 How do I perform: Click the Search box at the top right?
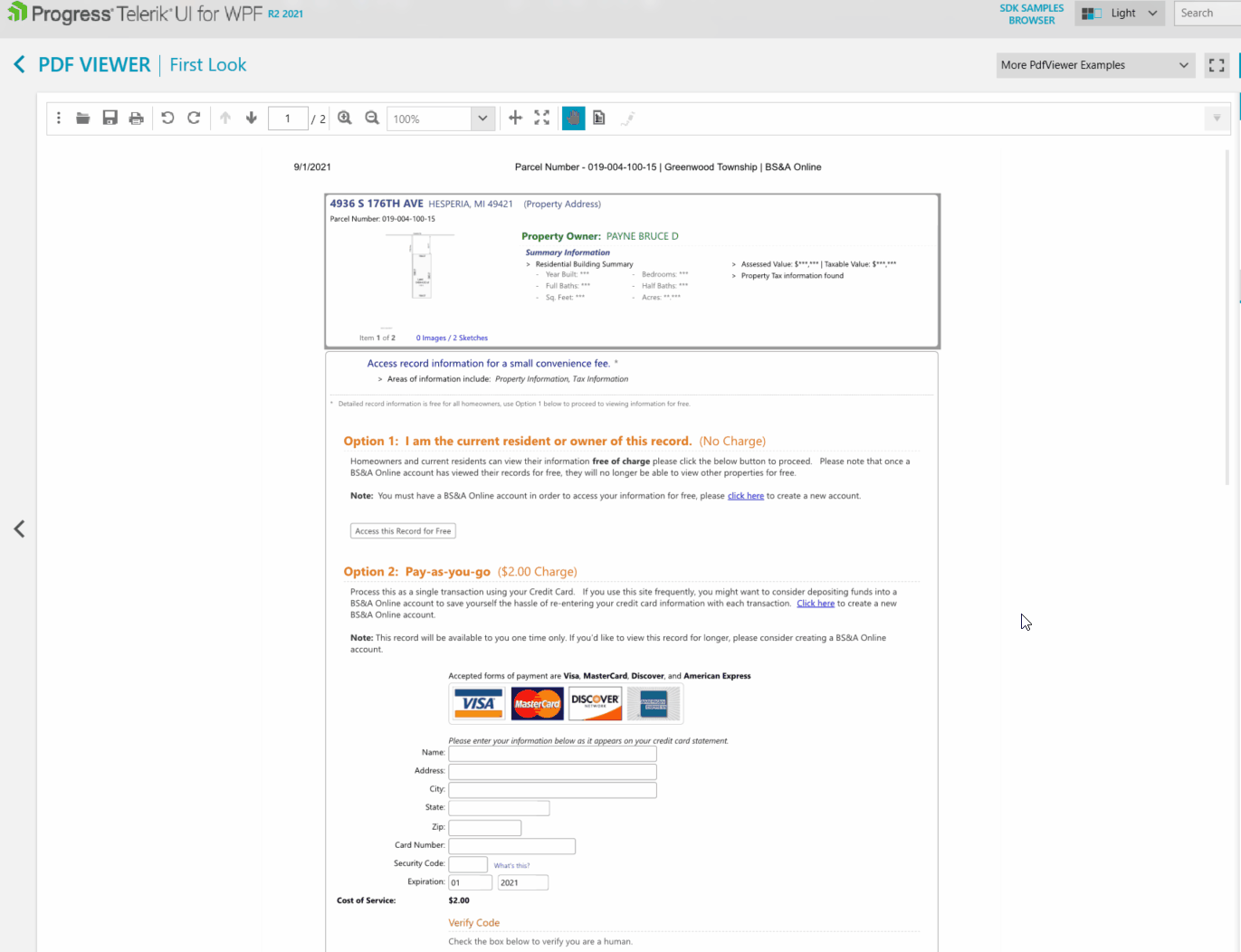1208,14
